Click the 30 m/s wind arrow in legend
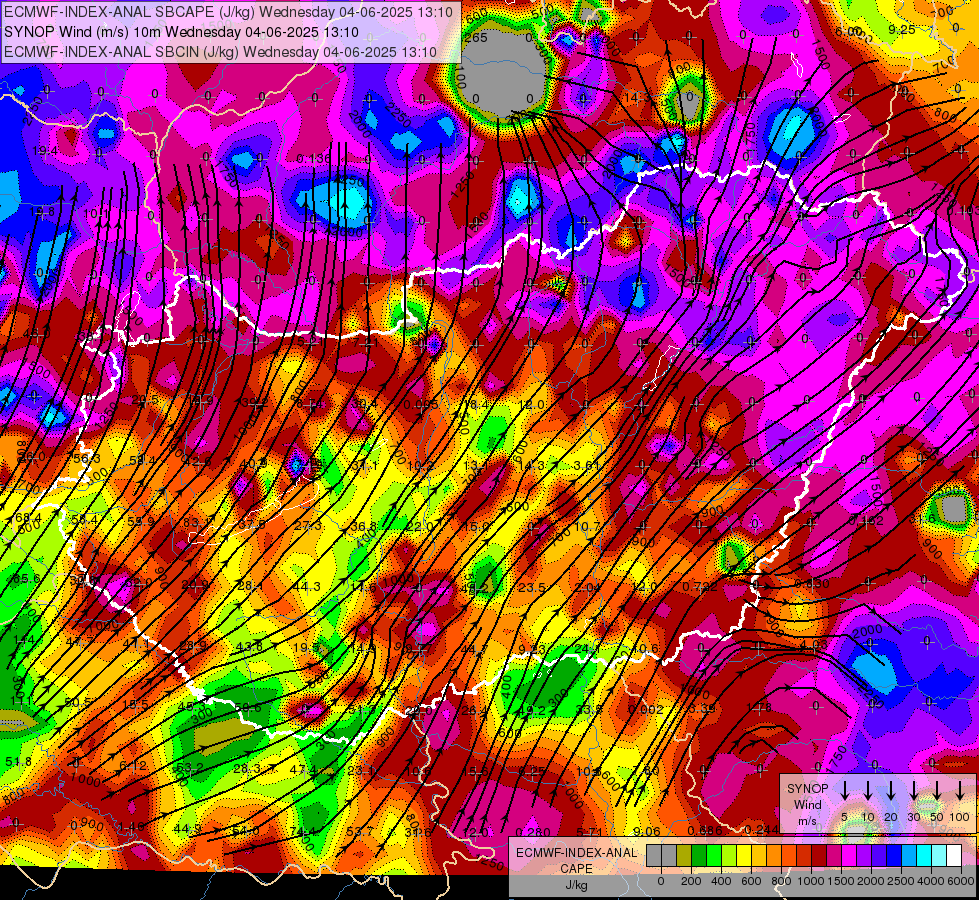This screenshot has height=900, width=979. 913,790
